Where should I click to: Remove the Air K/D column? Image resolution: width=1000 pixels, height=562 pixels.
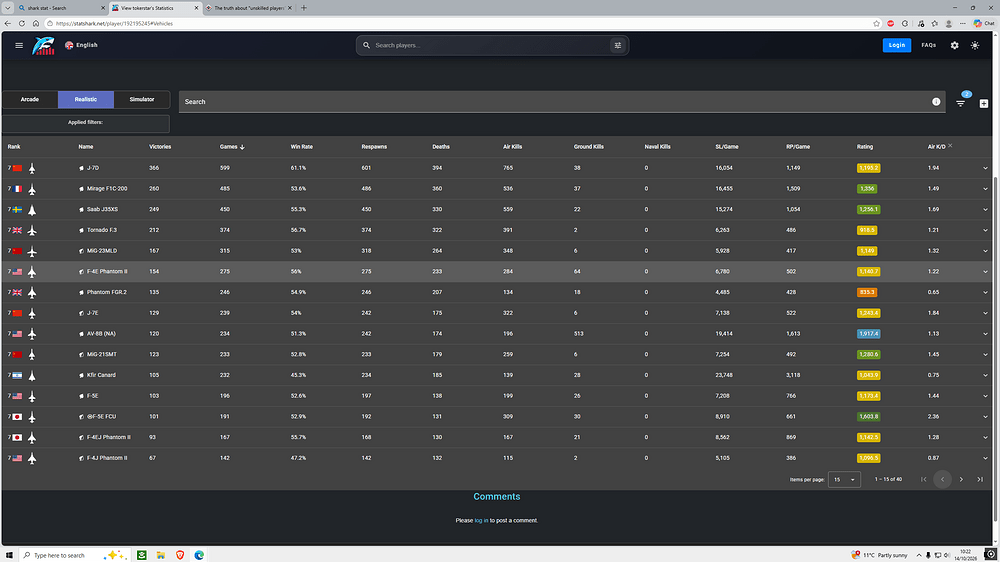point(950,145)
